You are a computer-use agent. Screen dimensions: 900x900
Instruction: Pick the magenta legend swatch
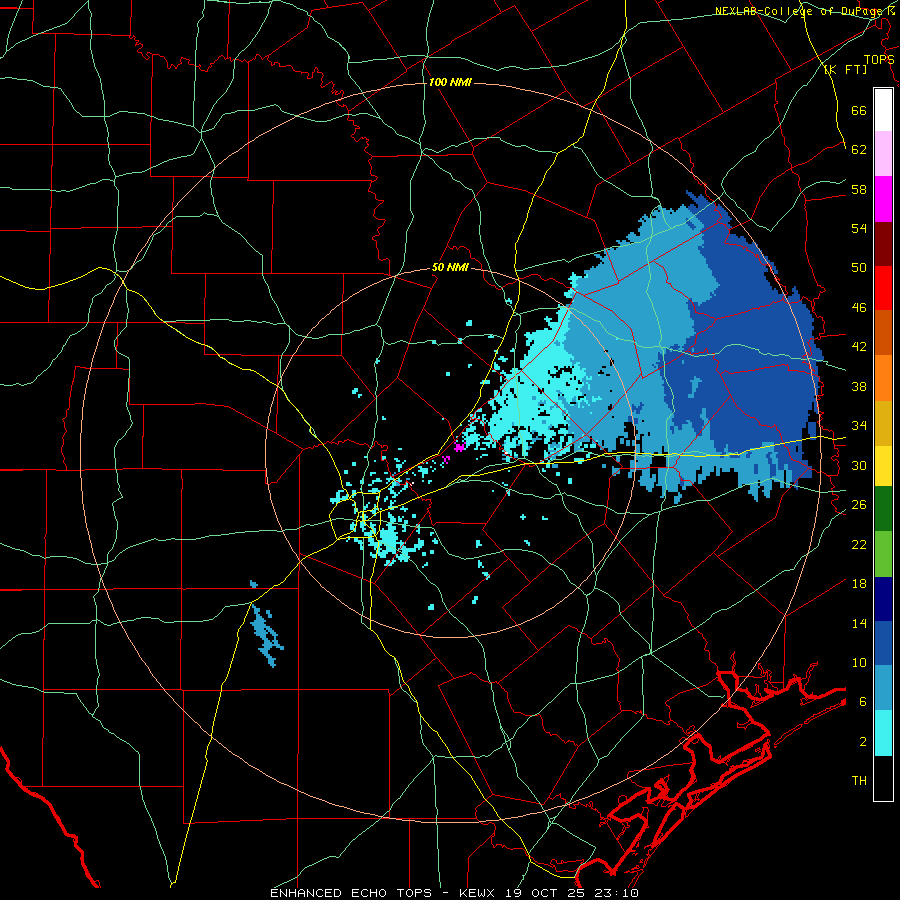(x=883, y=199)
